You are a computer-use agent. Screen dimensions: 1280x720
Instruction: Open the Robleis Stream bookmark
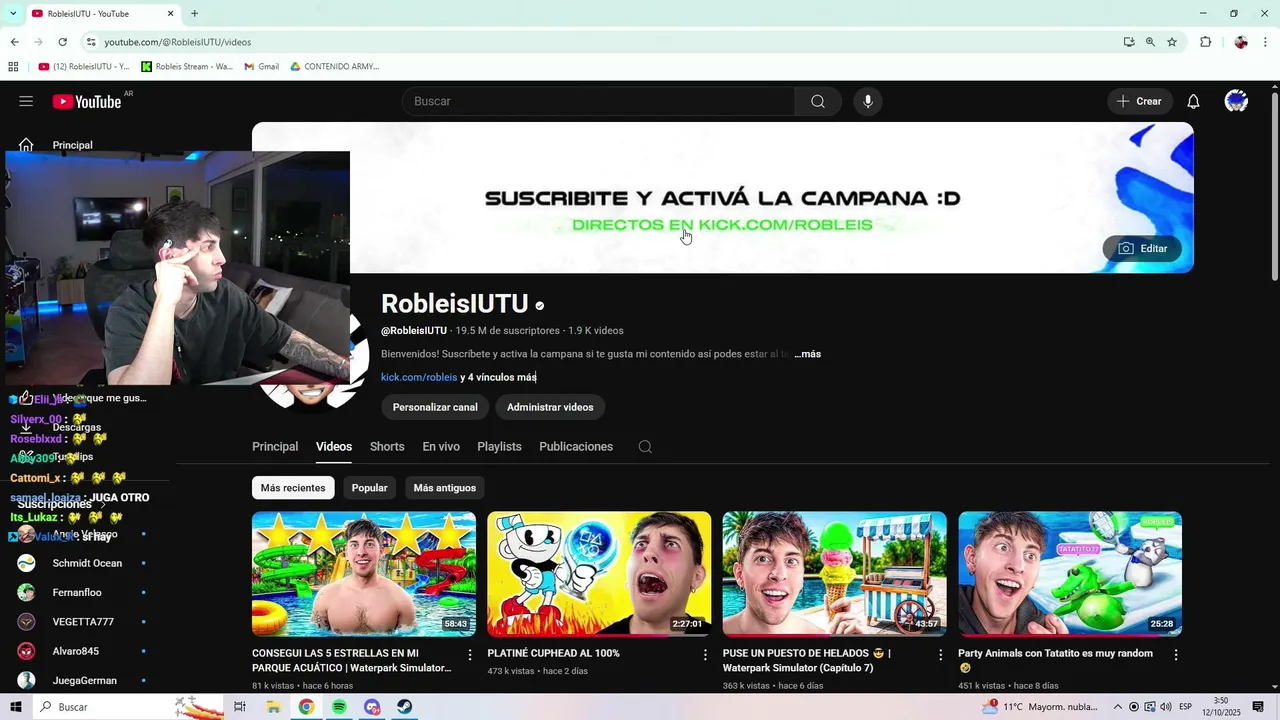(187, 67)
